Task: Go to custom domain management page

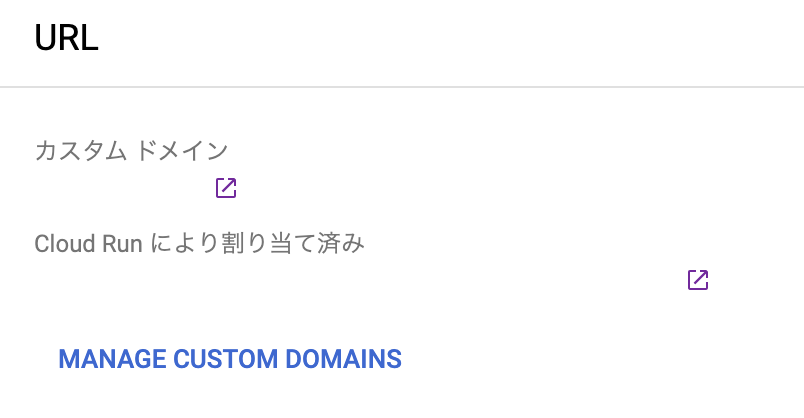Action: pos(230,359)
